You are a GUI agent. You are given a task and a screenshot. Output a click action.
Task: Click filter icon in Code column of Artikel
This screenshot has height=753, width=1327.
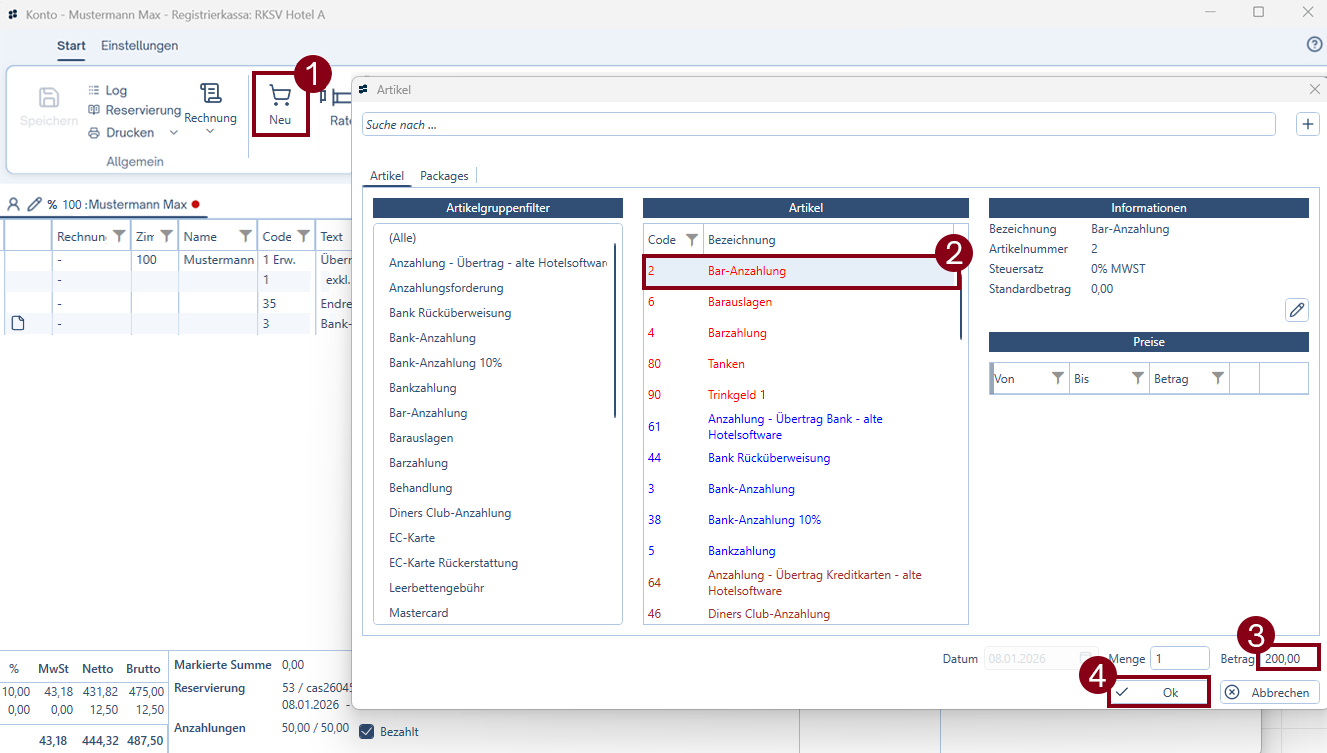(691, 240)
